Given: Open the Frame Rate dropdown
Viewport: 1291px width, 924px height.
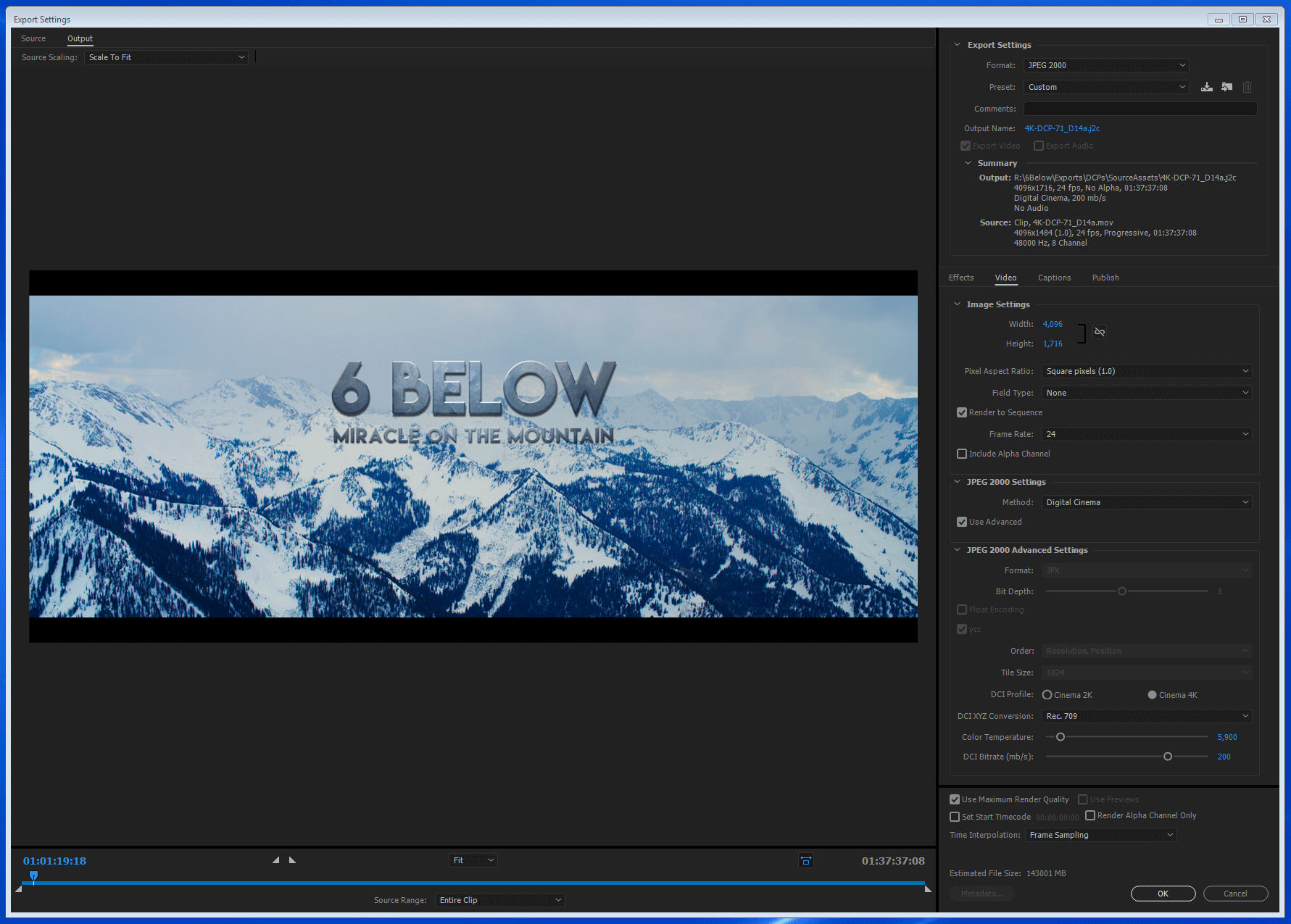Looking at the screenshot, I should click(1147, 434).
